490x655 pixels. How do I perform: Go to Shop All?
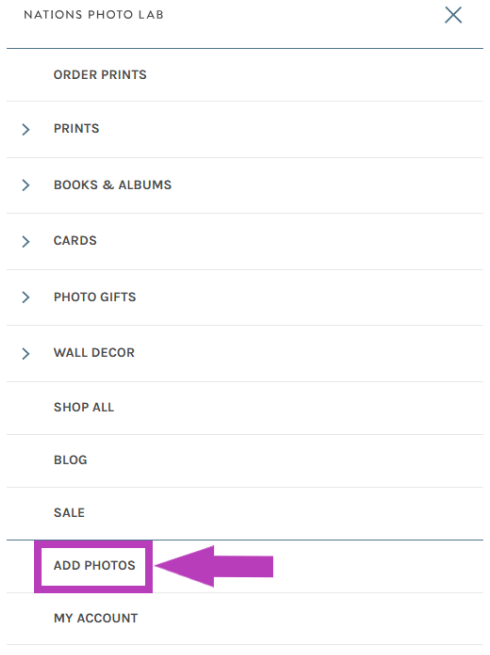pos(84,407)
